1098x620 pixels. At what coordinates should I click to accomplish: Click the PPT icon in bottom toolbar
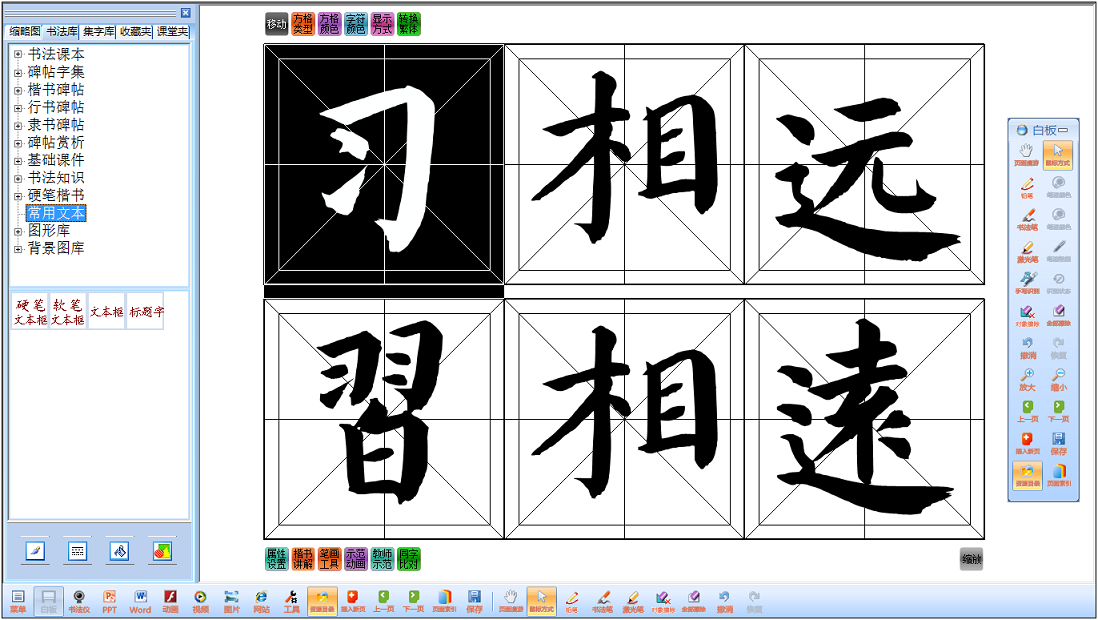[109, 600]
